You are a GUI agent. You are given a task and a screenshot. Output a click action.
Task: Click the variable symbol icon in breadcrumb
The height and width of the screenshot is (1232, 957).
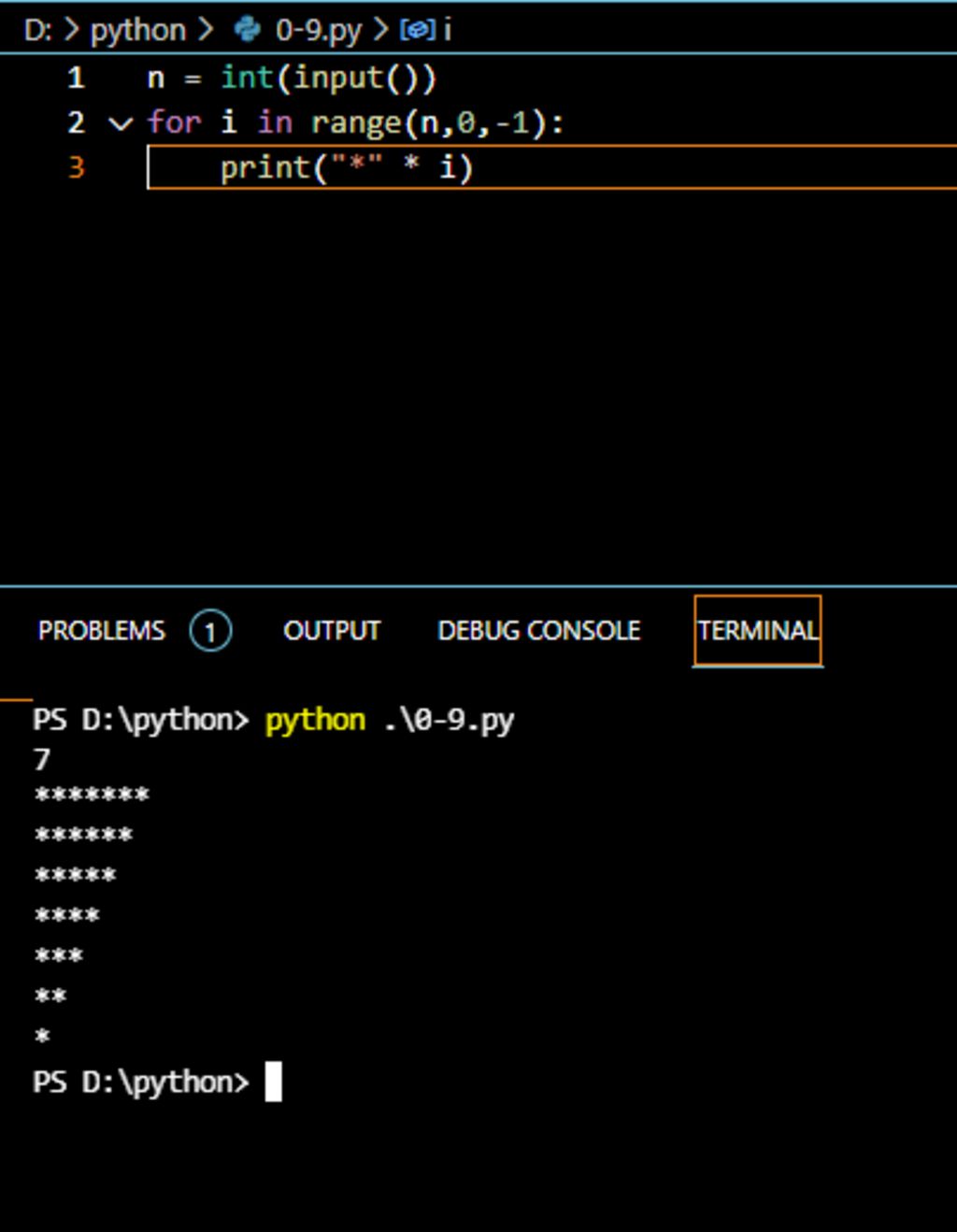pos(417,30)
